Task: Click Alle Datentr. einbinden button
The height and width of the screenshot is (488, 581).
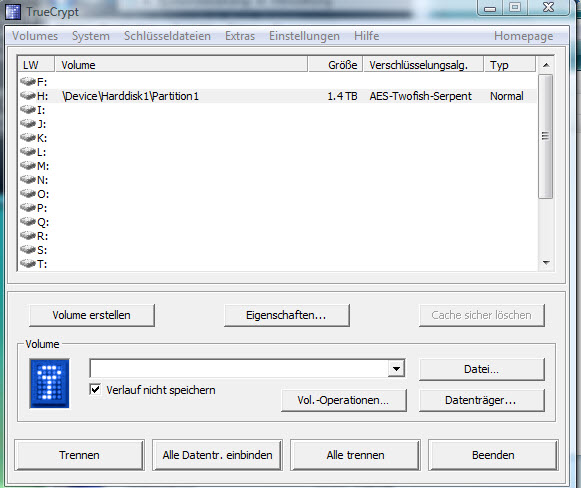Action: [218, 455]
